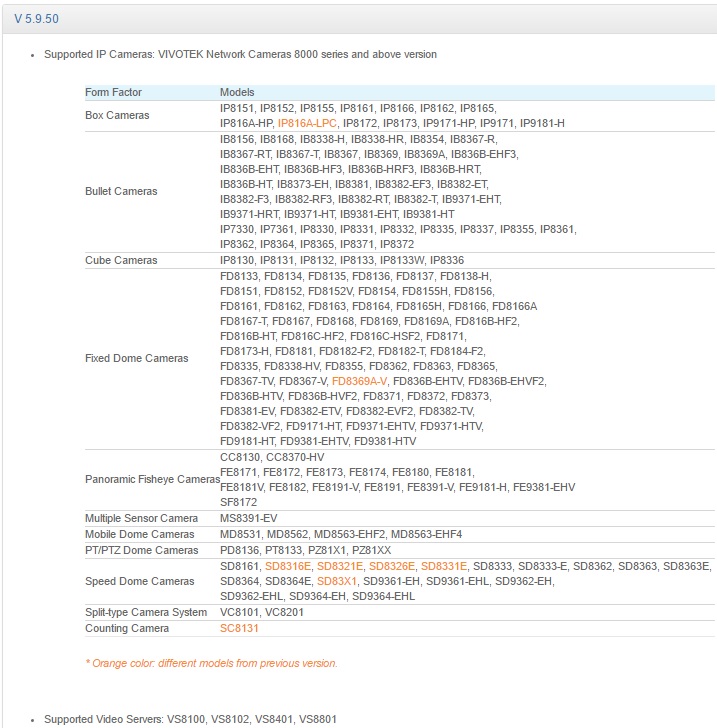717x728 pixels.
Task: Click the SF8172 model text
Action: (x=238, y=502)
